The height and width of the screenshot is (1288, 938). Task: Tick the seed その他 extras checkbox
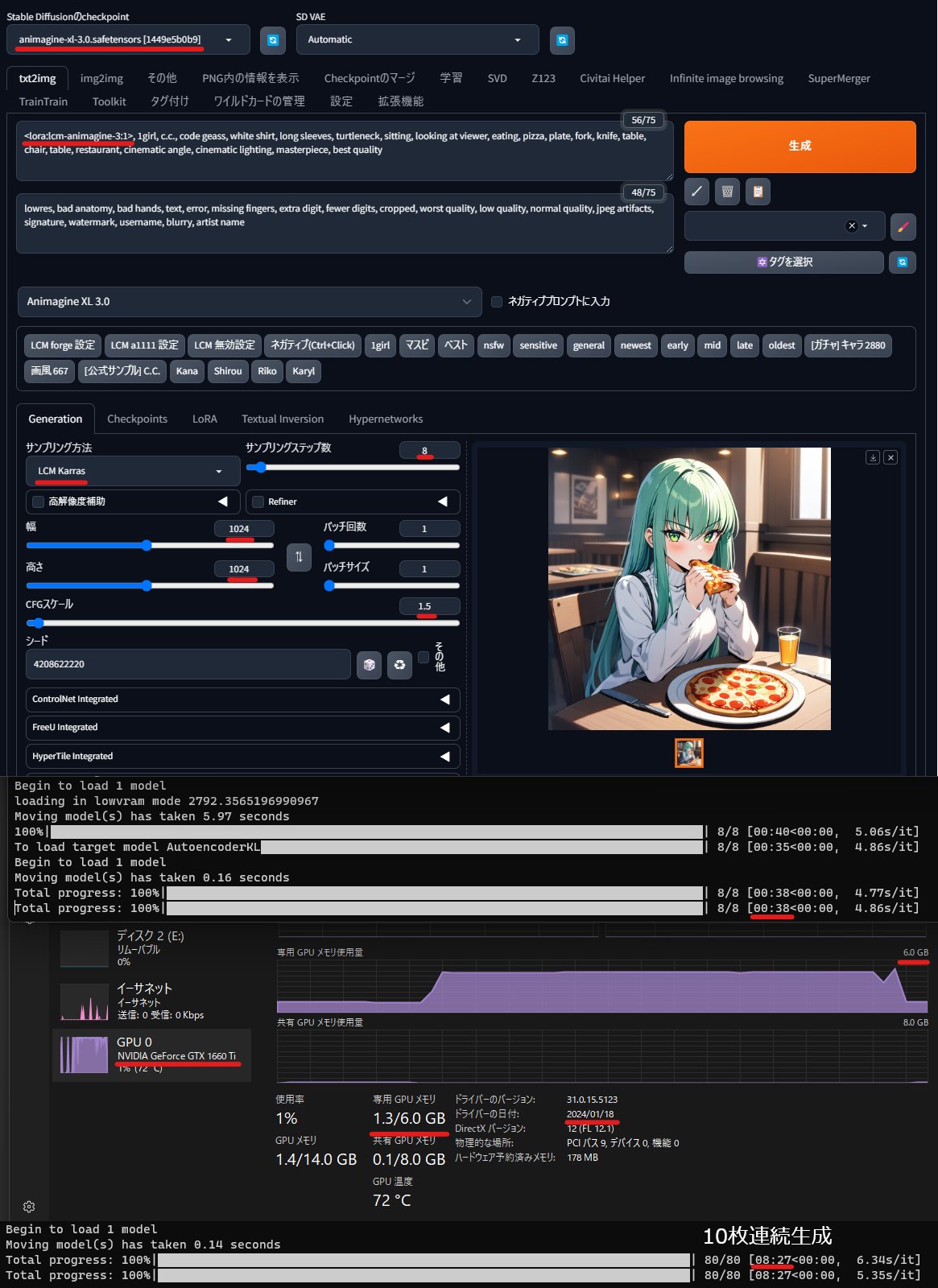click(424, 658)
